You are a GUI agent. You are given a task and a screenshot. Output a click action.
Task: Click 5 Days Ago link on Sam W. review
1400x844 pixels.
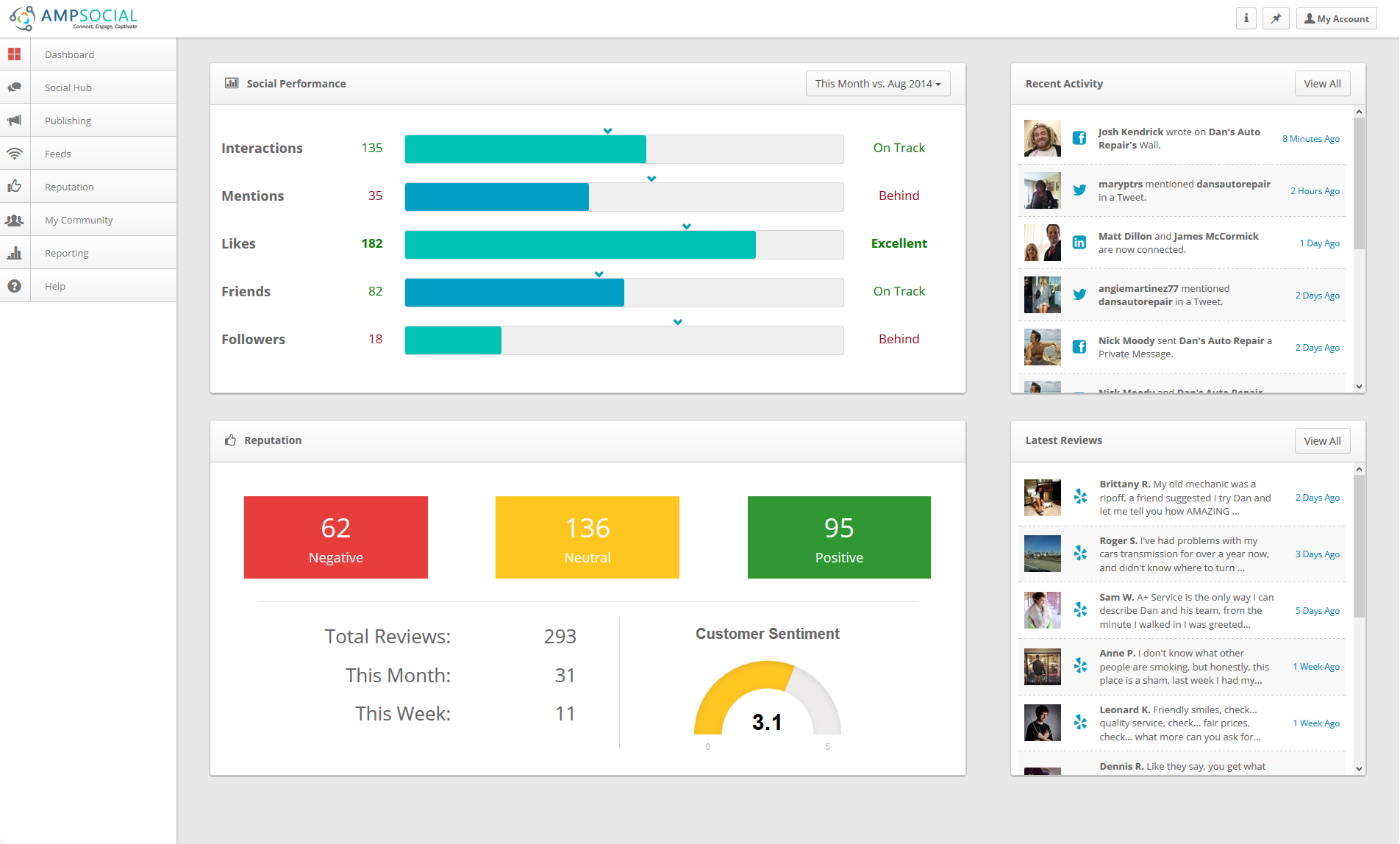[1317, 611]
